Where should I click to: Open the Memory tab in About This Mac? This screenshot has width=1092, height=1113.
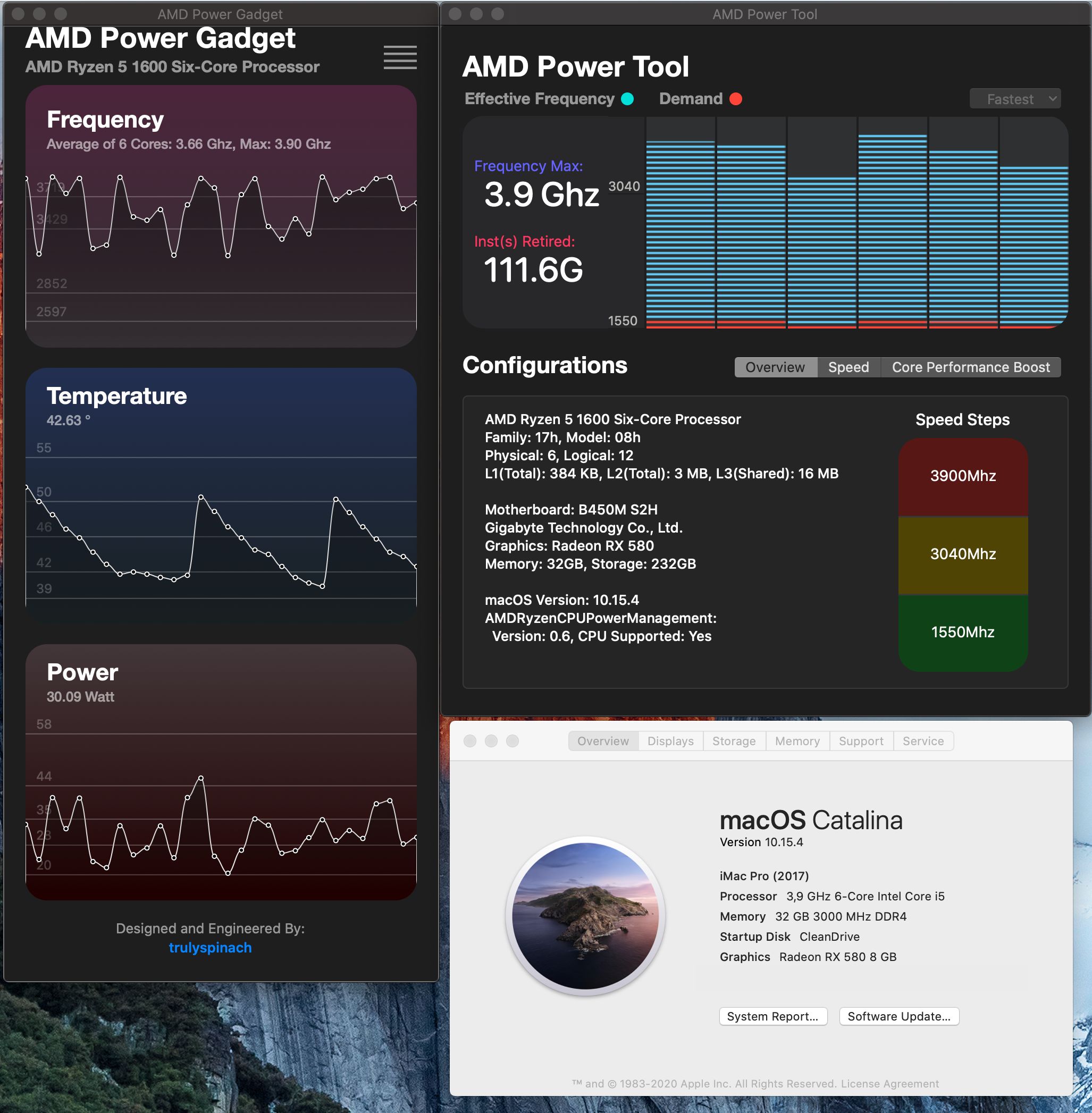click(796, 741)
